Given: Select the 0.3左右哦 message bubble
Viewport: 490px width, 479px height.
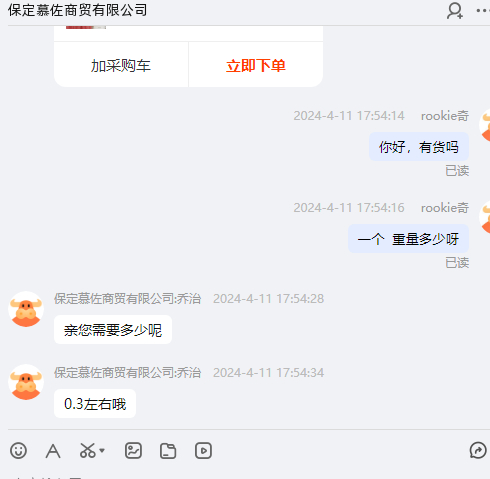Looking at the screenshot, I should coord(95,404).
